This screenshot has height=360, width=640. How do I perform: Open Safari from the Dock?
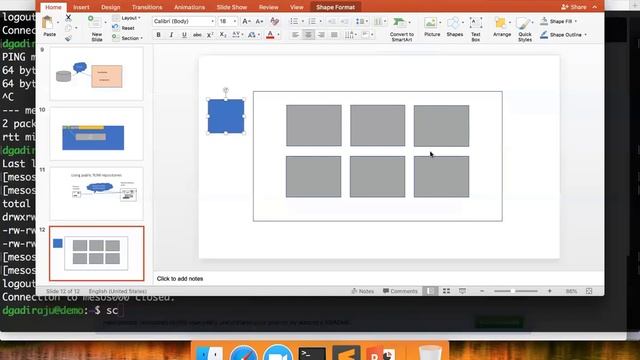point(244,353)
